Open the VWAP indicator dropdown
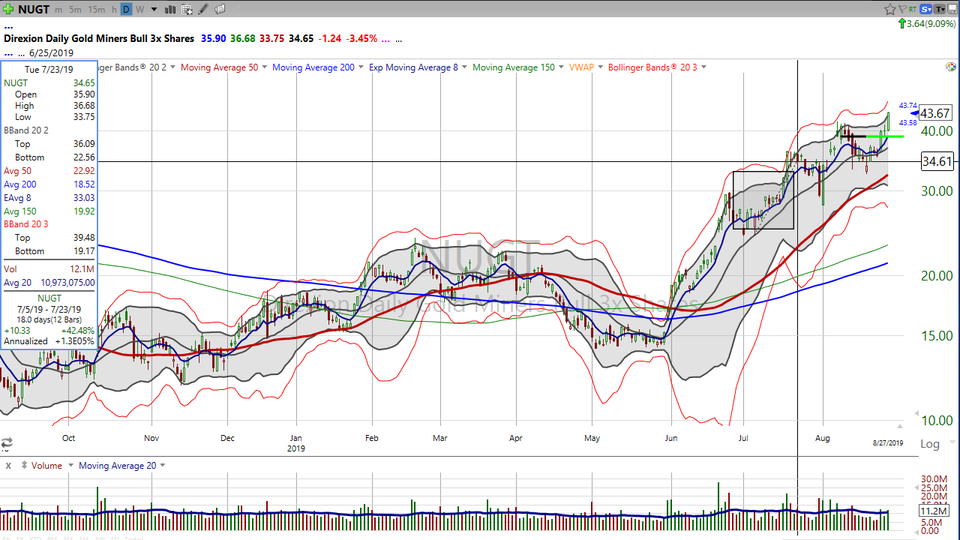Image resolution: width=960 pixels, height=540 pixels. [582, 67]
